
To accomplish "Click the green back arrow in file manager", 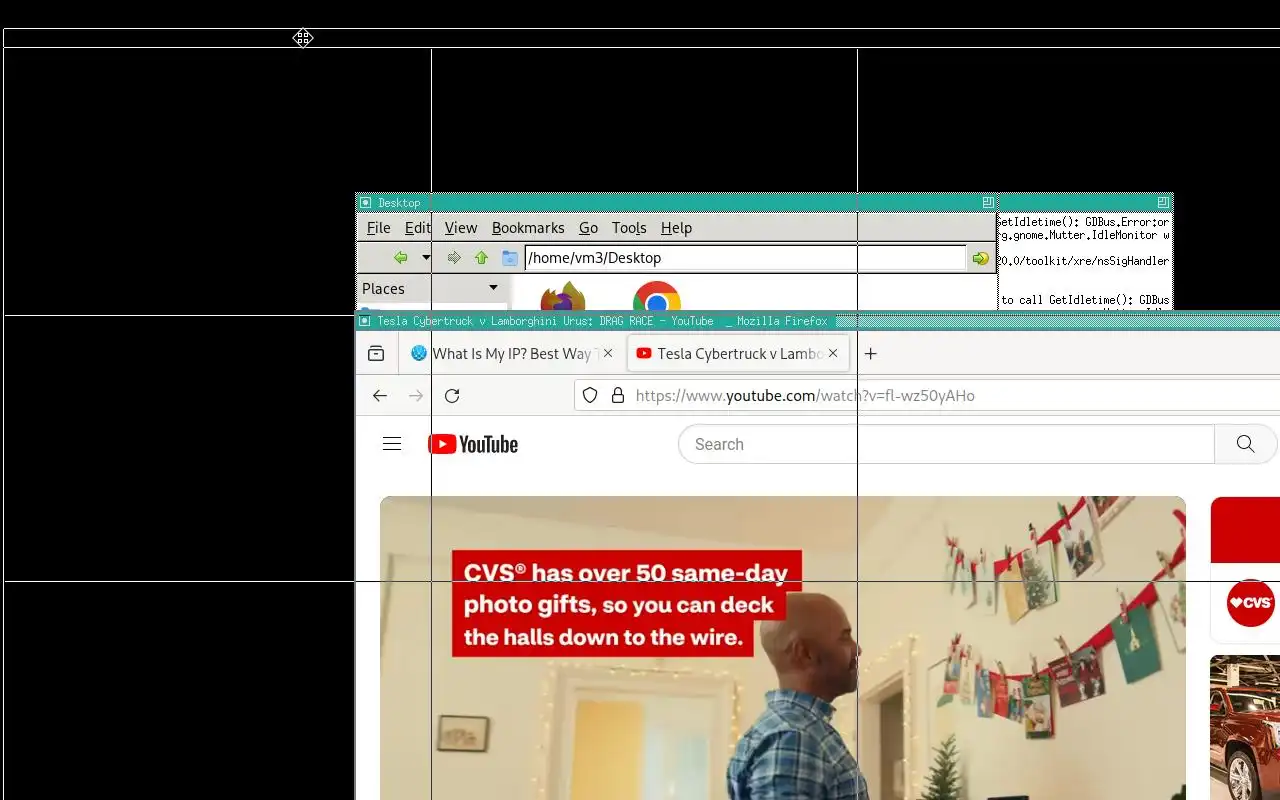I will 401,258.
